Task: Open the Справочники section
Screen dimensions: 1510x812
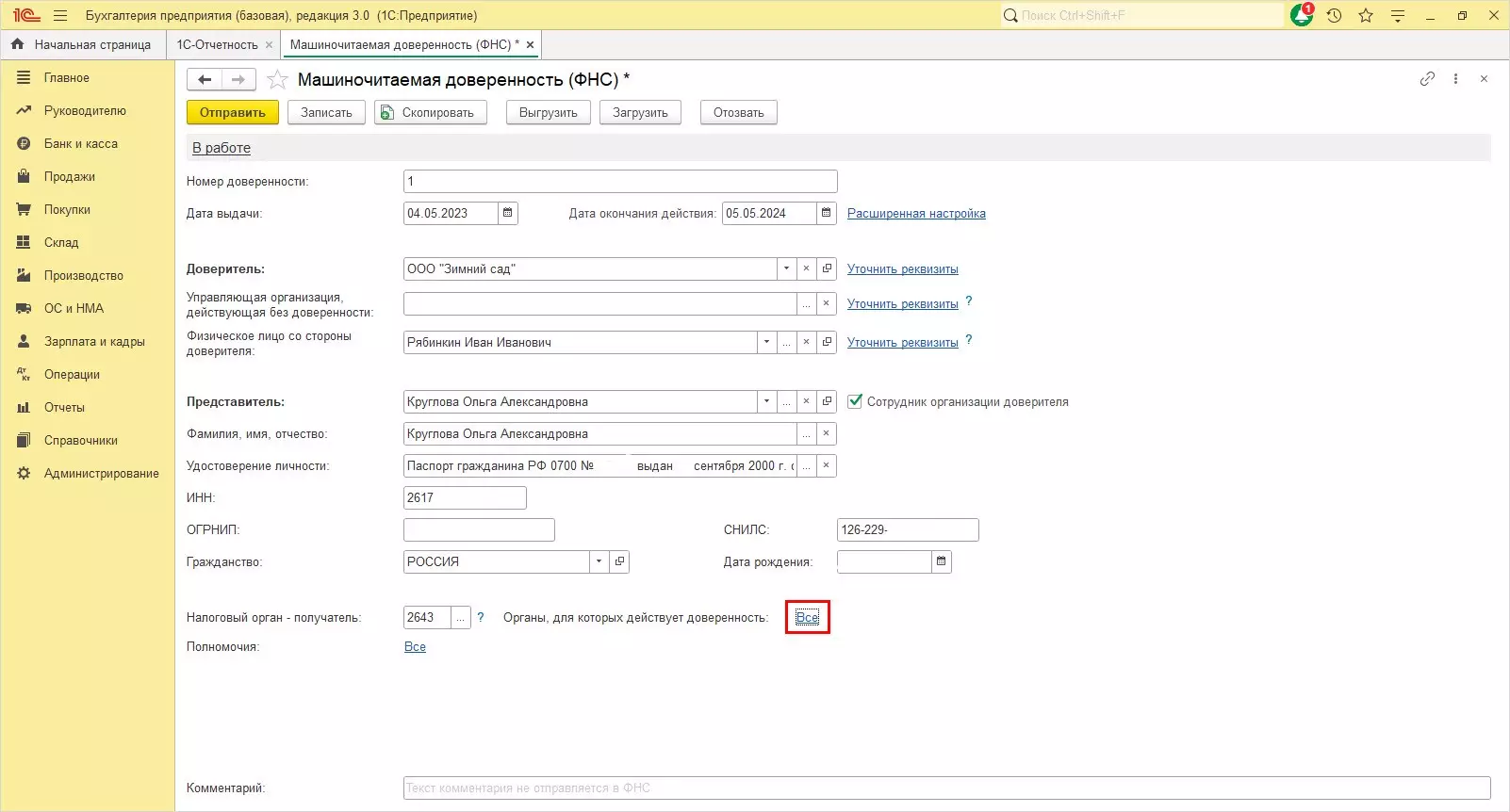Action: 81,441
